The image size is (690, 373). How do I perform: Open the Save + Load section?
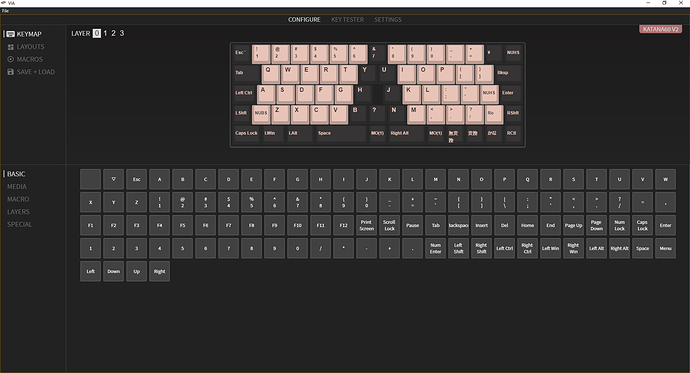[31, 72]
